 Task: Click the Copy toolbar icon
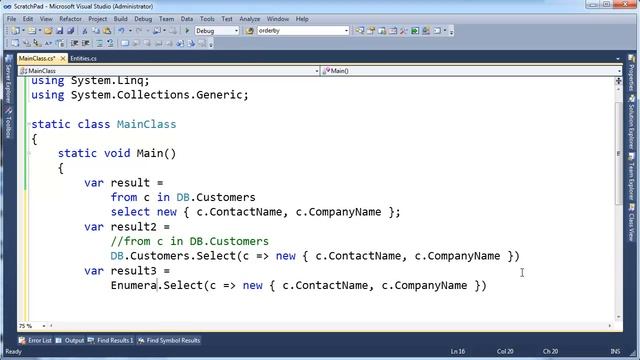tap(96, 31)
